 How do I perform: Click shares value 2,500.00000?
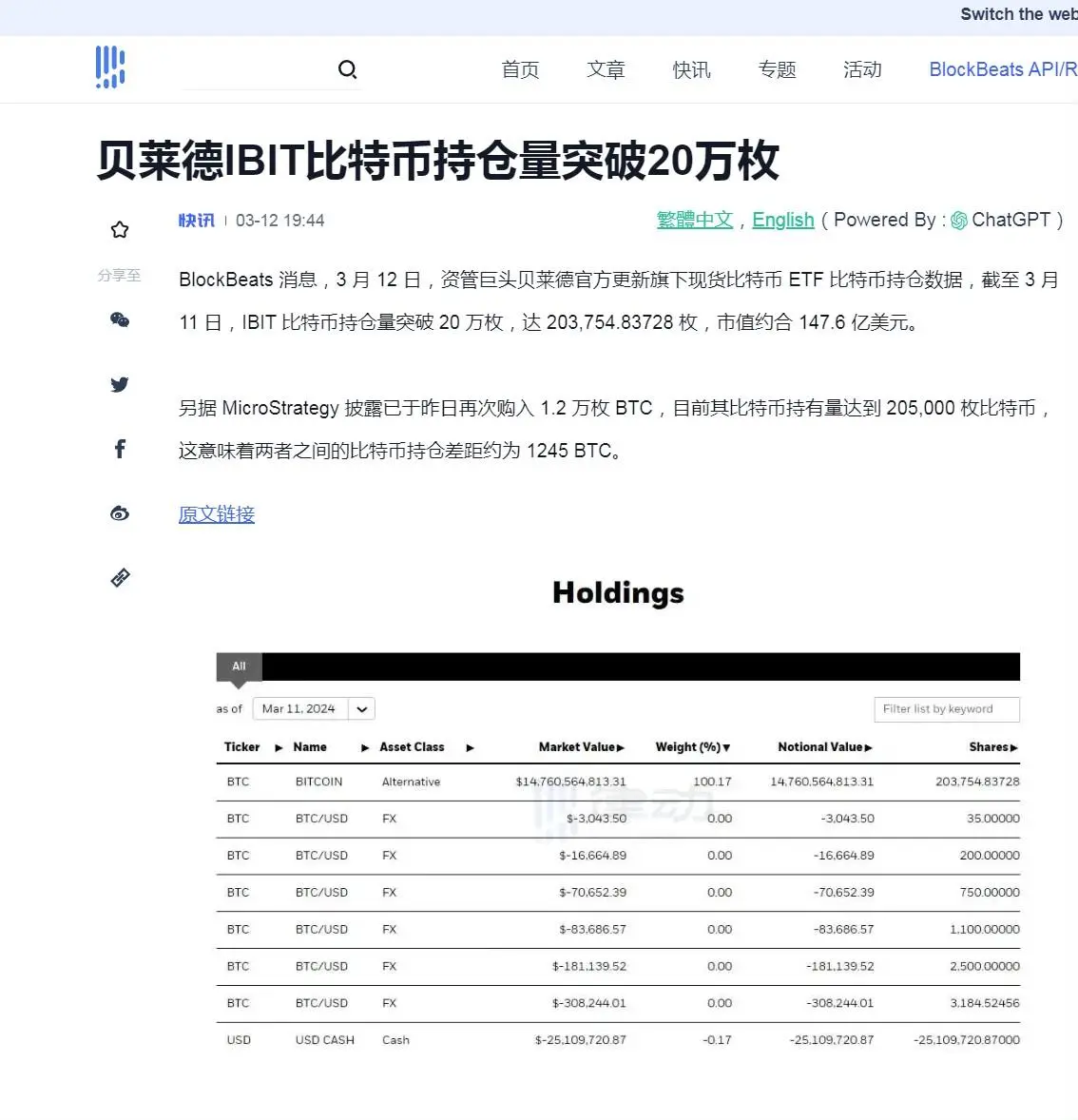coord(985,966)
